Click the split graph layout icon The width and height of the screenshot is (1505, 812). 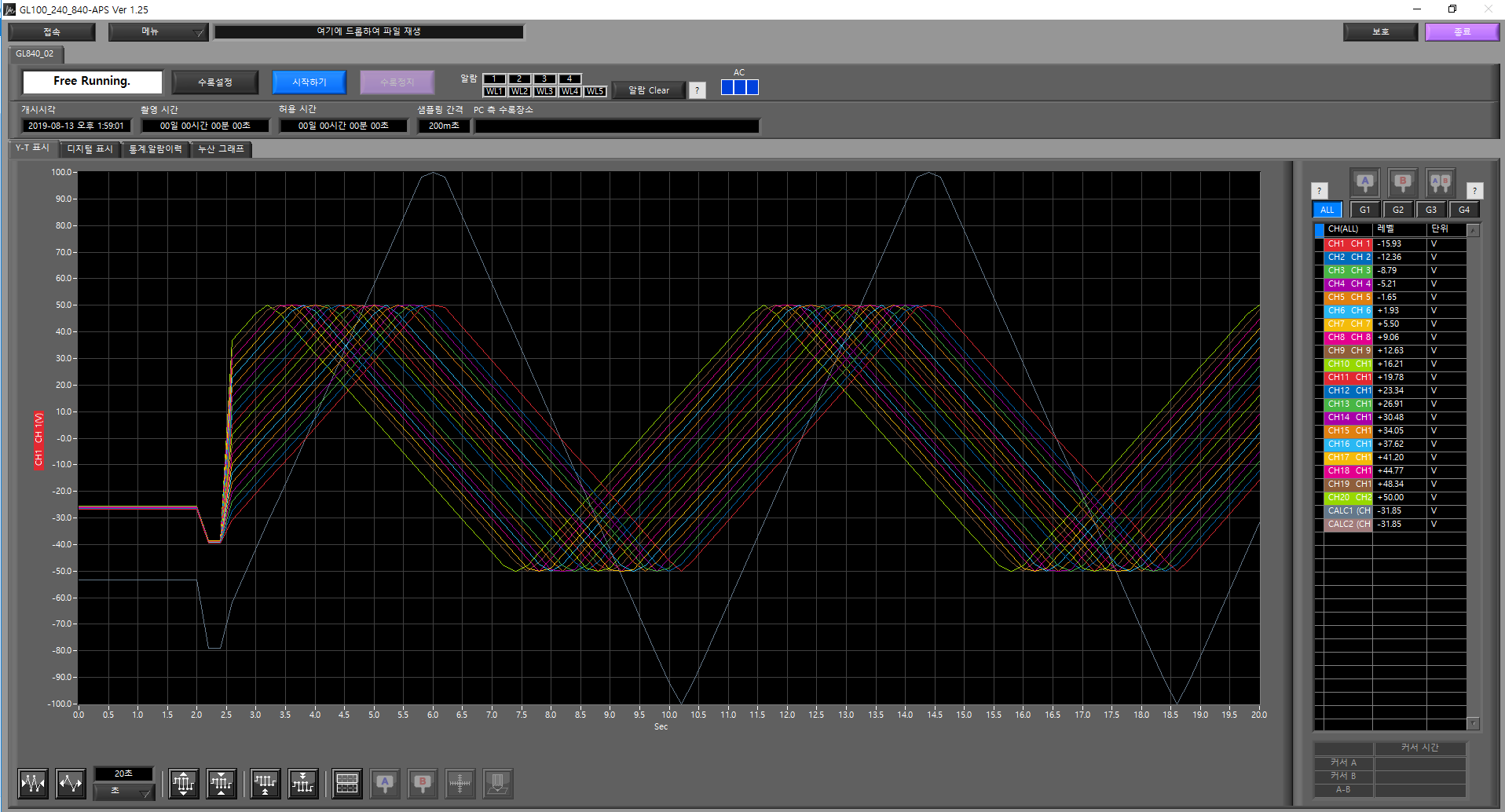coord(346,783)
